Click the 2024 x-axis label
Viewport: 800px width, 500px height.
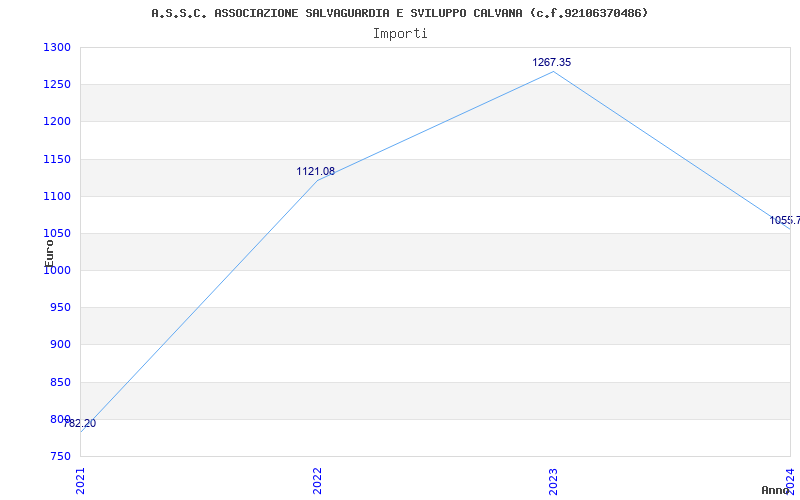[790, 481]
